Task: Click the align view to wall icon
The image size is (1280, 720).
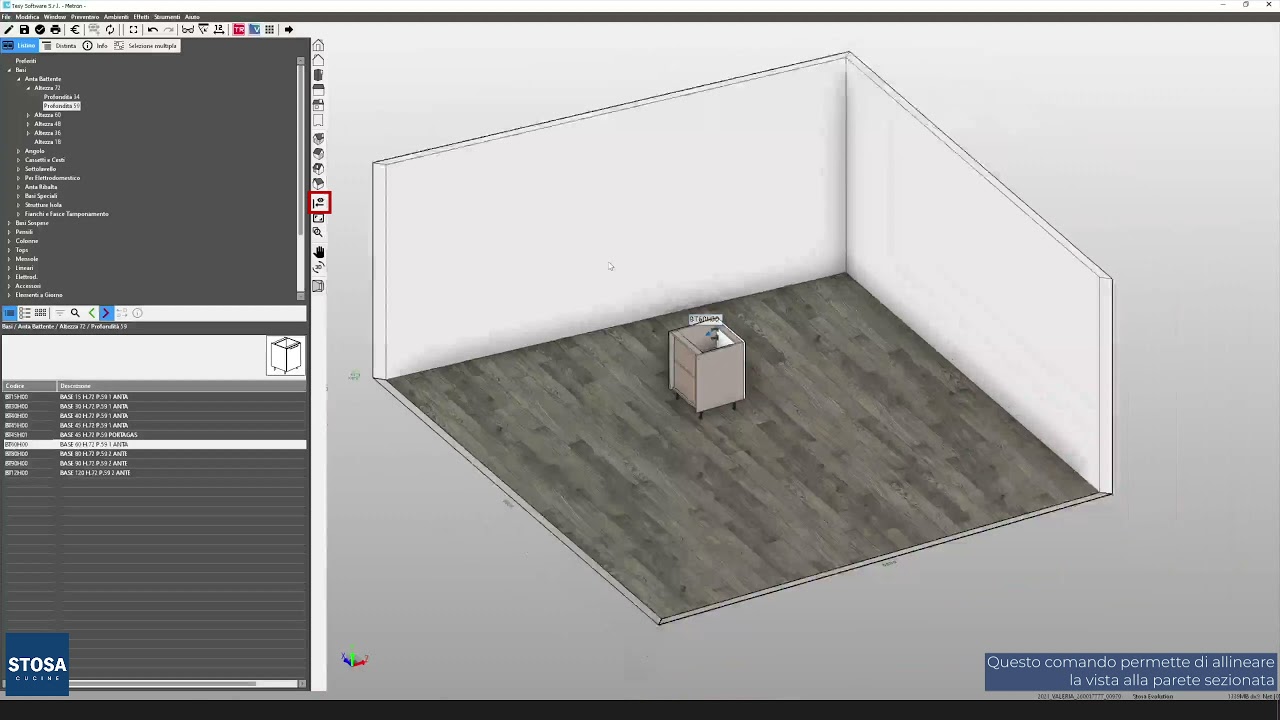Action: pyautogui.click(x=320, y=202)
